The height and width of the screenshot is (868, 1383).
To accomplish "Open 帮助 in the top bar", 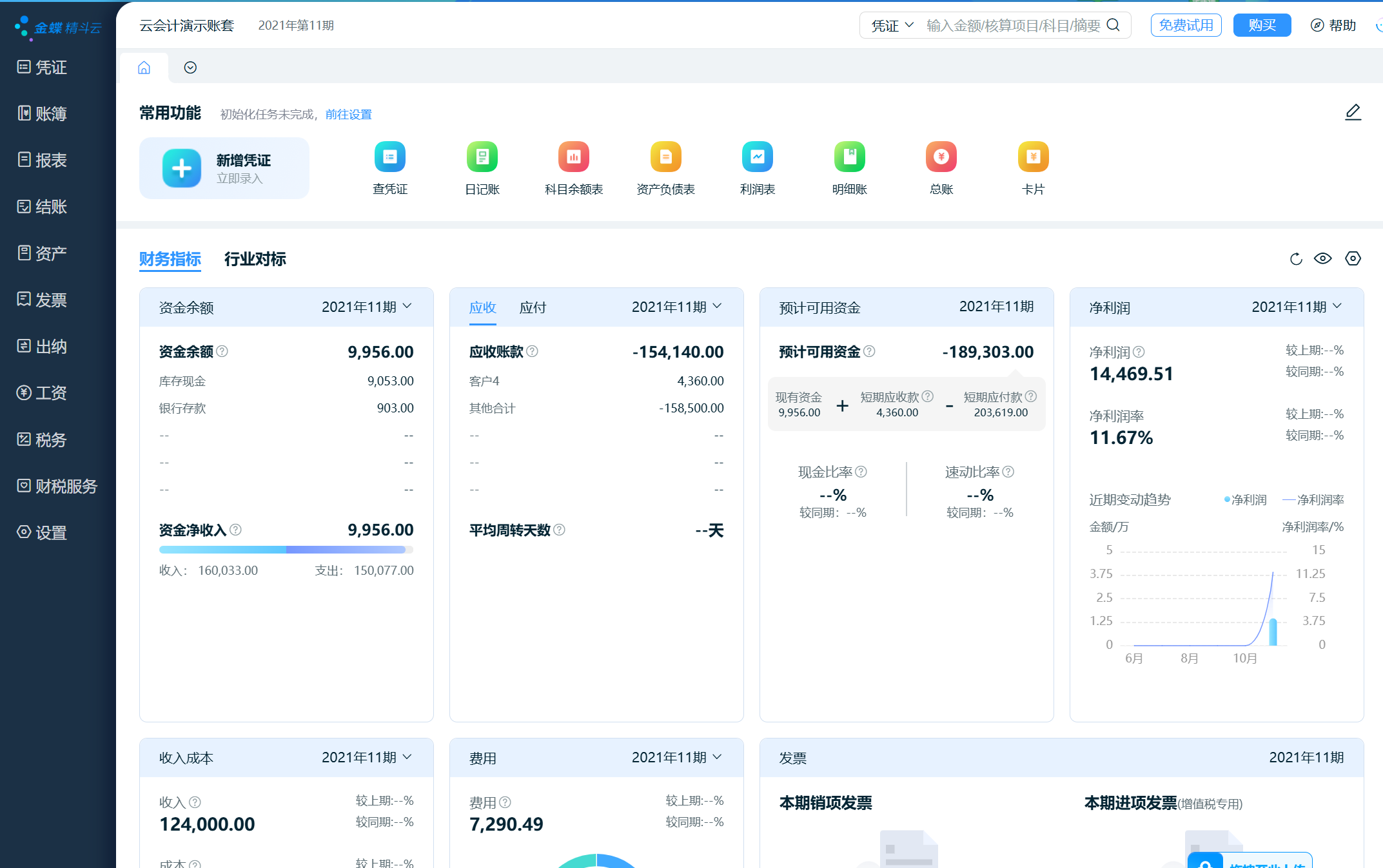I will [1333, 25].
